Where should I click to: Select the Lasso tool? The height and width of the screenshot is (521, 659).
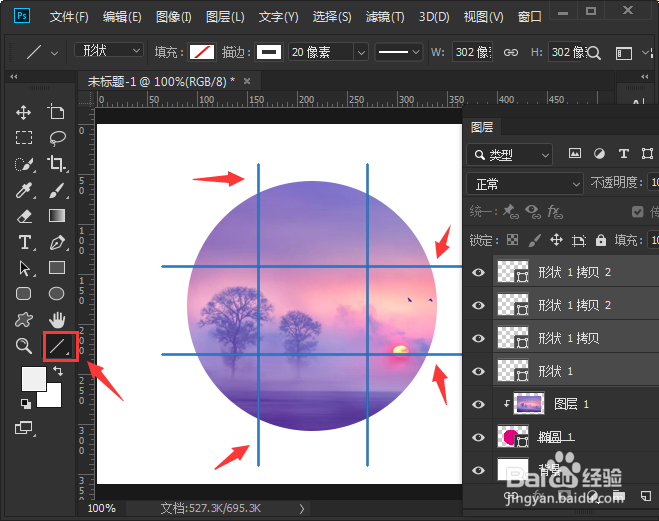(57, 138)
